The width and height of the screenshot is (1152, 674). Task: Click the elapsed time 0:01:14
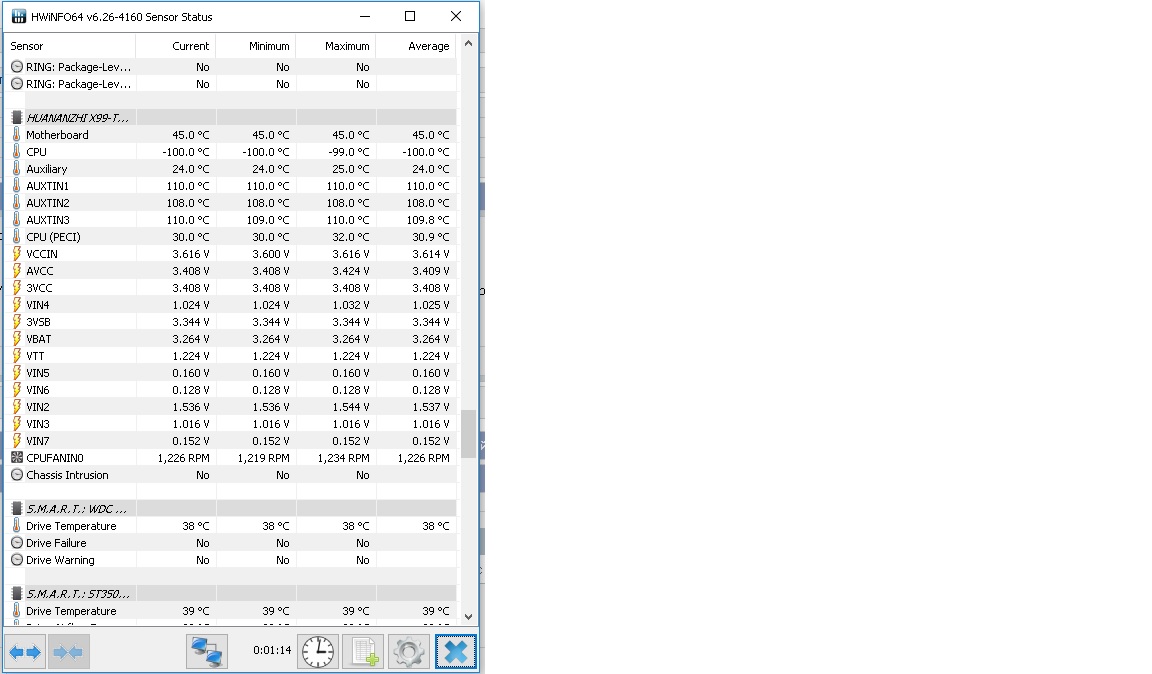pyautogui.click(x=272, y=650)
